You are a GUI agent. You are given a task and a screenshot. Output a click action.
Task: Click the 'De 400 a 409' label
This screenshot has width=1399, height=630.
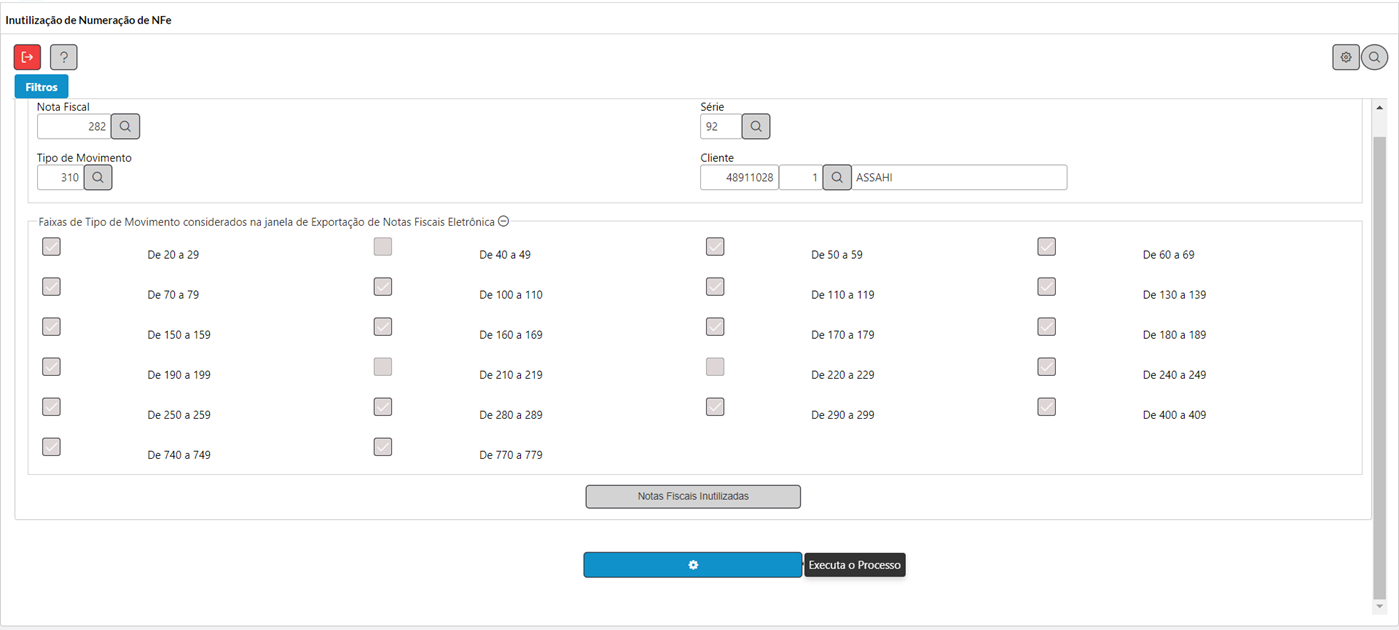(x=1174, y=415)
